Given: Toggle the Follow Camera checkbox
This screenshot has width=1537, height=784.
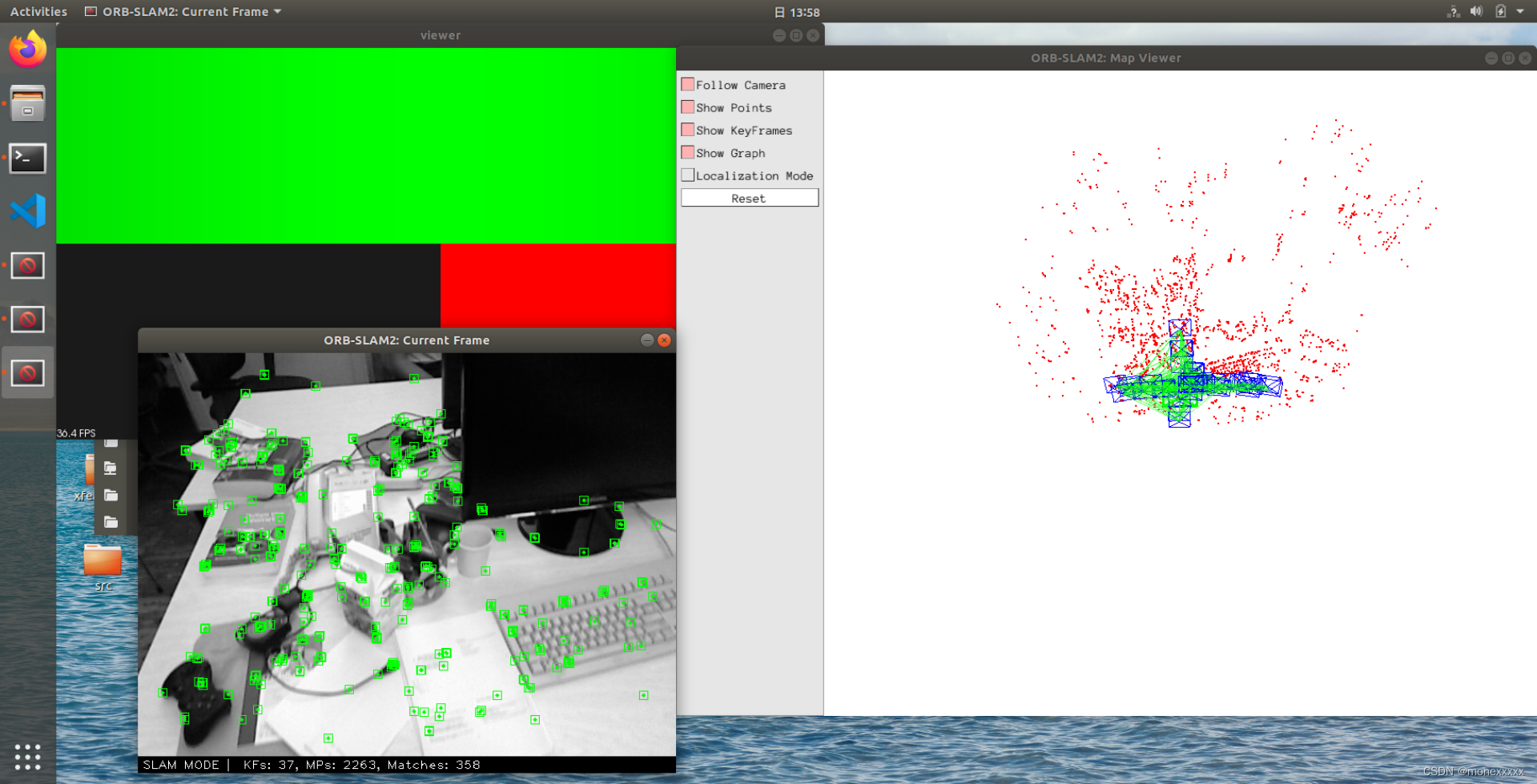Looking at the screenshot, I should click(687, 84).
